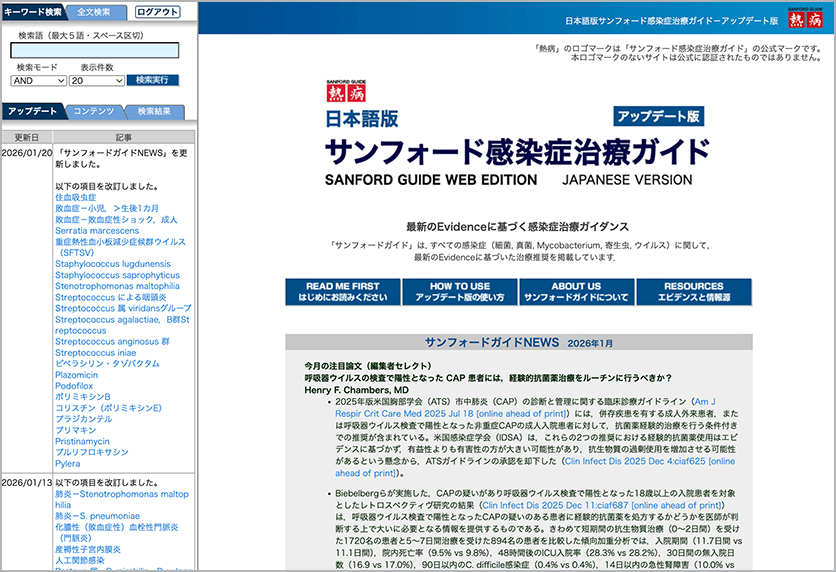This screenshot has height=572, width=836.
Task: Open ABOUT US サンフォードガイドについて
Action: pos(576,292)
